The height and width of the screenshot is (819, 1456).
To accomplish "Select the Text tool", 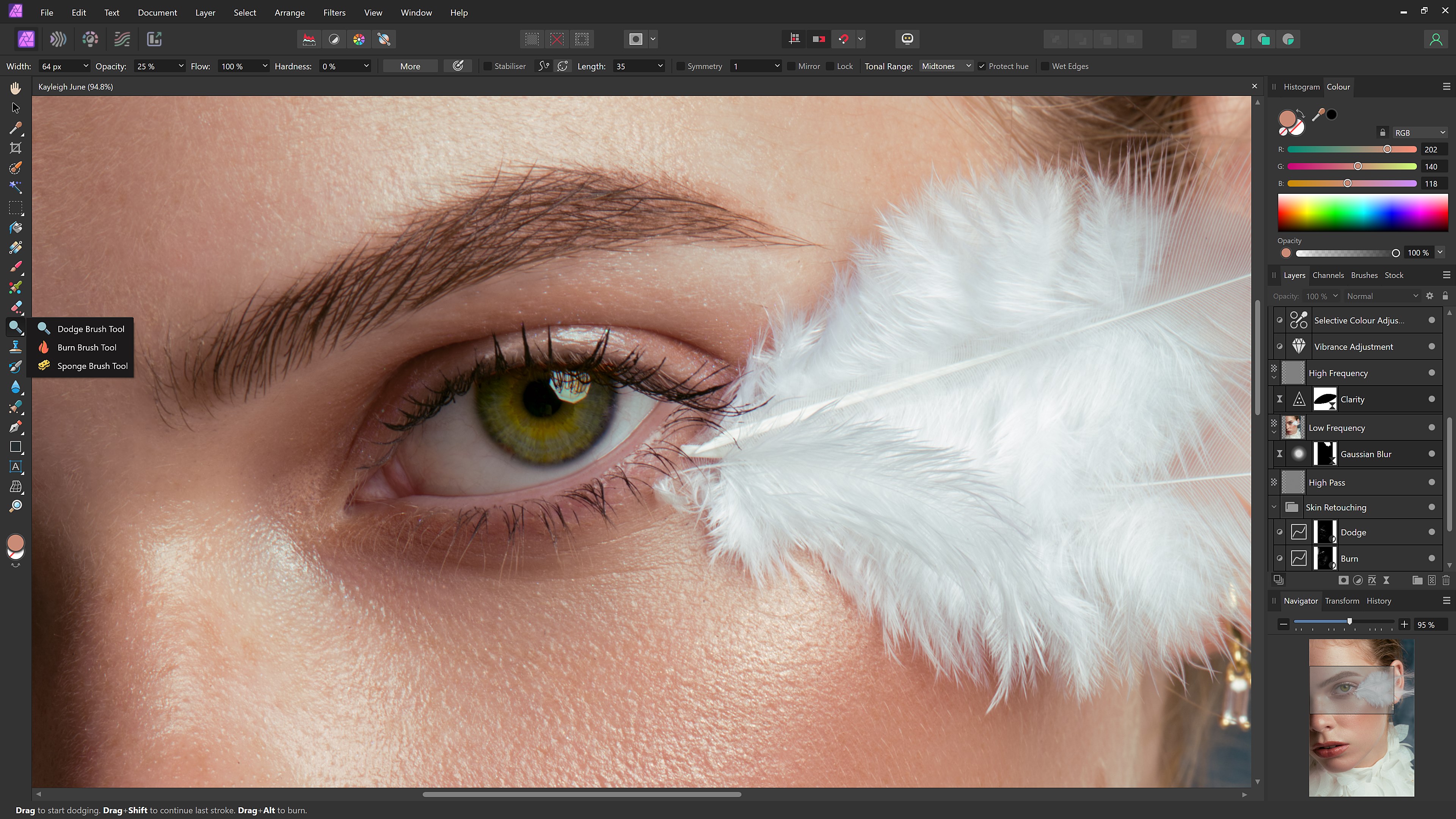I will [15, 466].
